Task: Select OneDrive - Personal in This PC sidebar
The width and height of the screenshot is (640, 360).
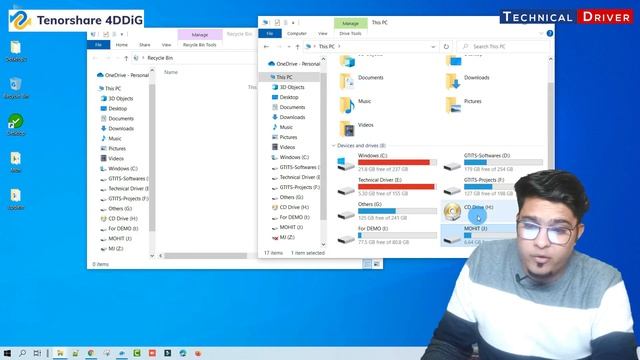Action: click(294, 64)
